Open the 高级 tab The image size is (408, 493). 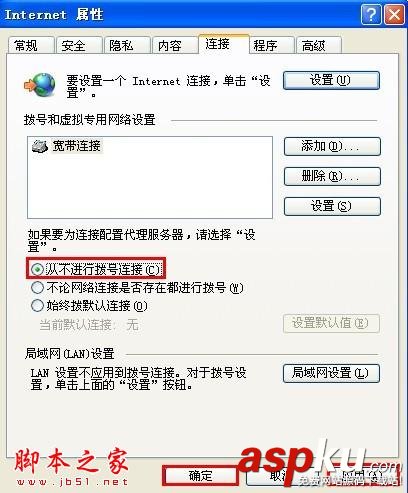click(319, 45)
